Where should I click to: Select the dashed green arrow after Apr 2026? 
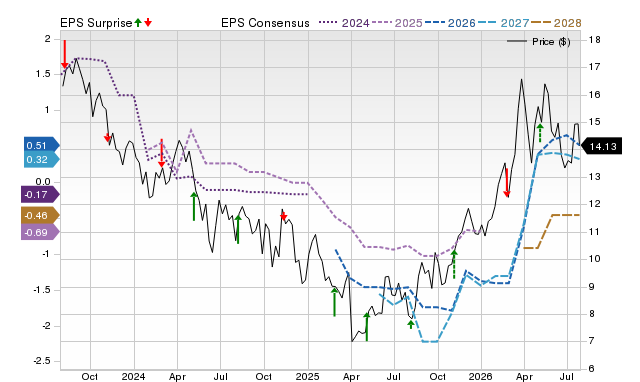[540, 133]
